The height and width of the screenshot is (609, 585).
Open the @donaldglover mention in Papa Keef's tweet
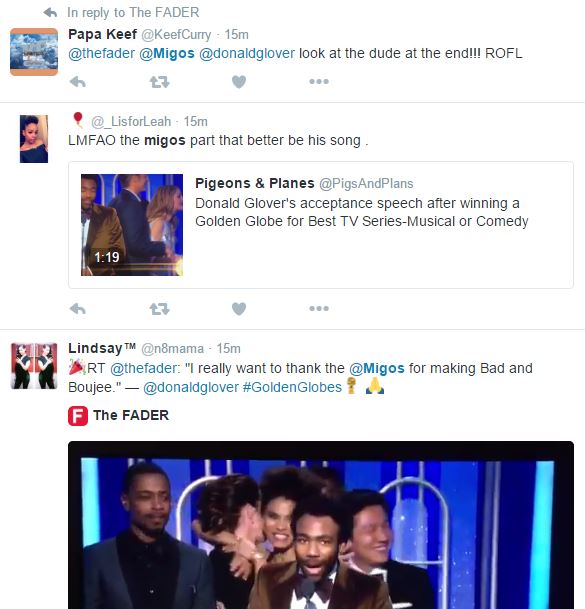tap(247, 53)
